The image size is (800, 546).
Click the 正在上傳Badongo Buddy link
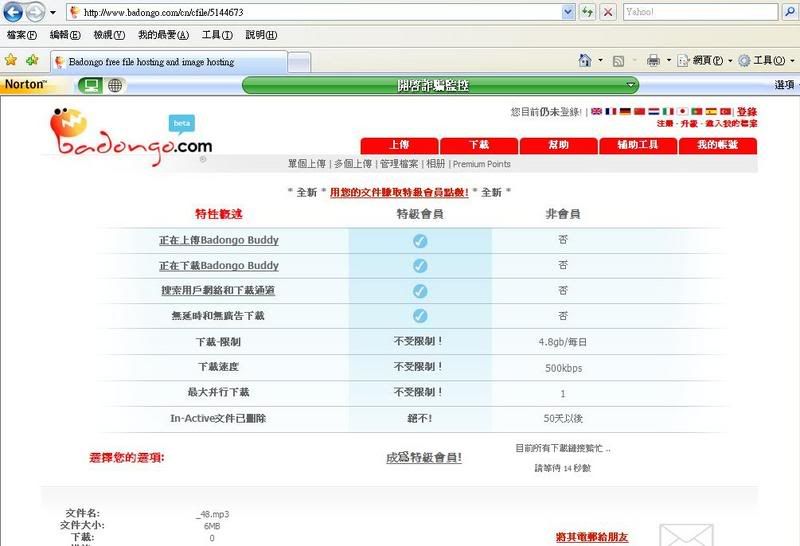pyautogui.click(x=219, y=240)
